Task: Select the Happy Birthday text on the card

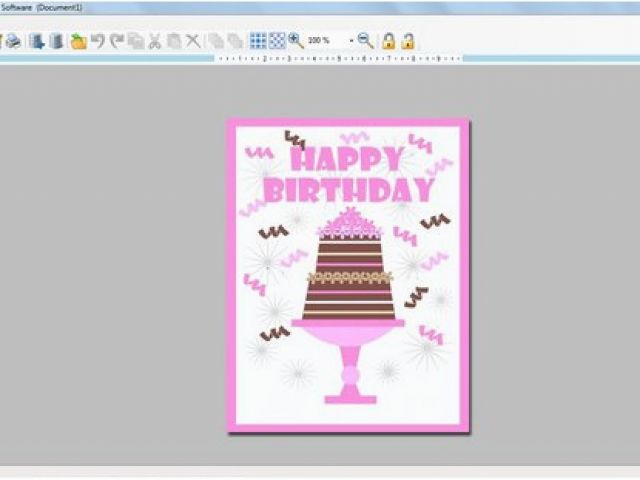Action: click(x=348, y=175)
